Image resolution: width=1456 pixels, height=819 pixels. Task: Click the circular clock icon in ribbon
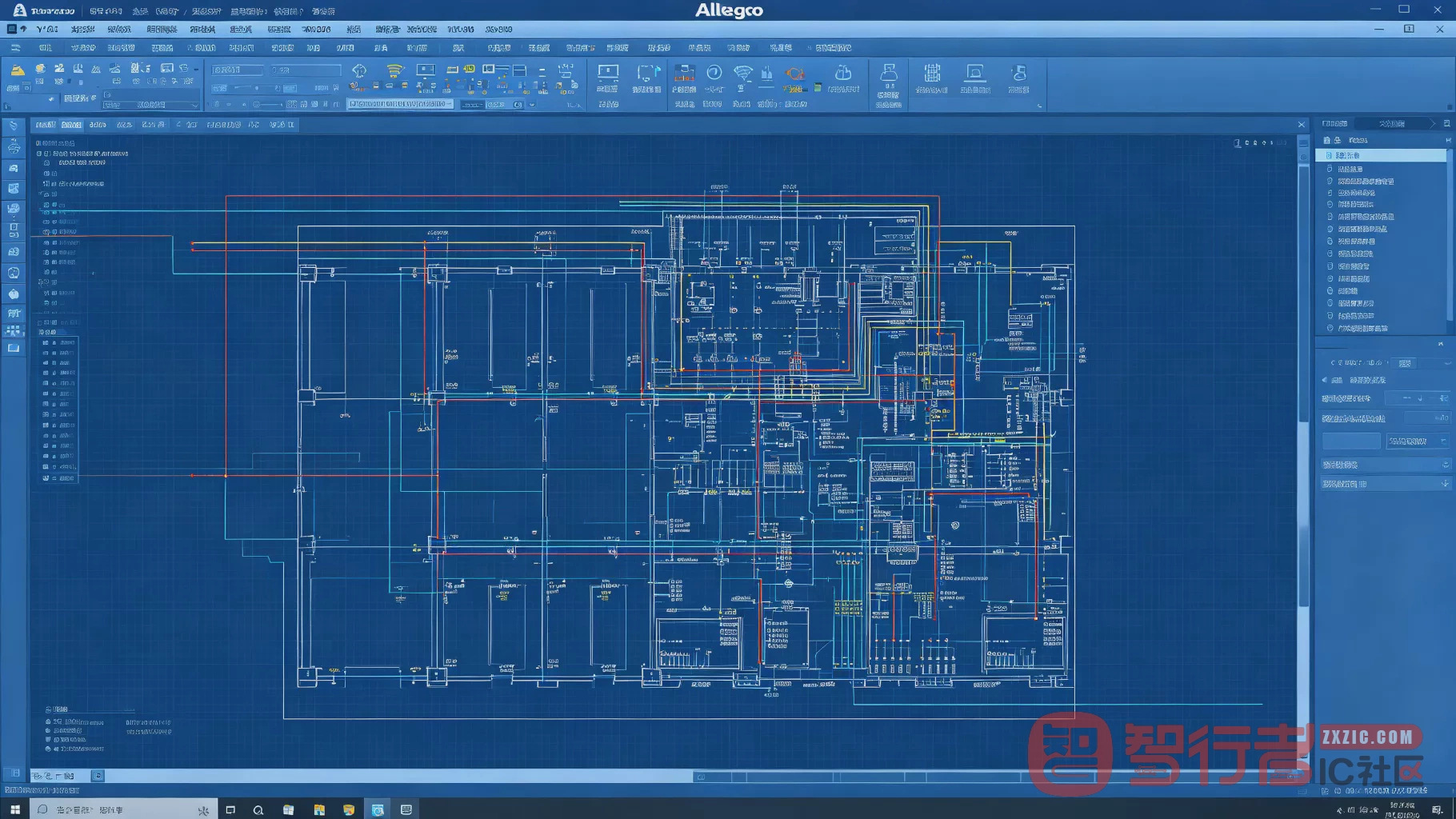click(x=714, y=74)
